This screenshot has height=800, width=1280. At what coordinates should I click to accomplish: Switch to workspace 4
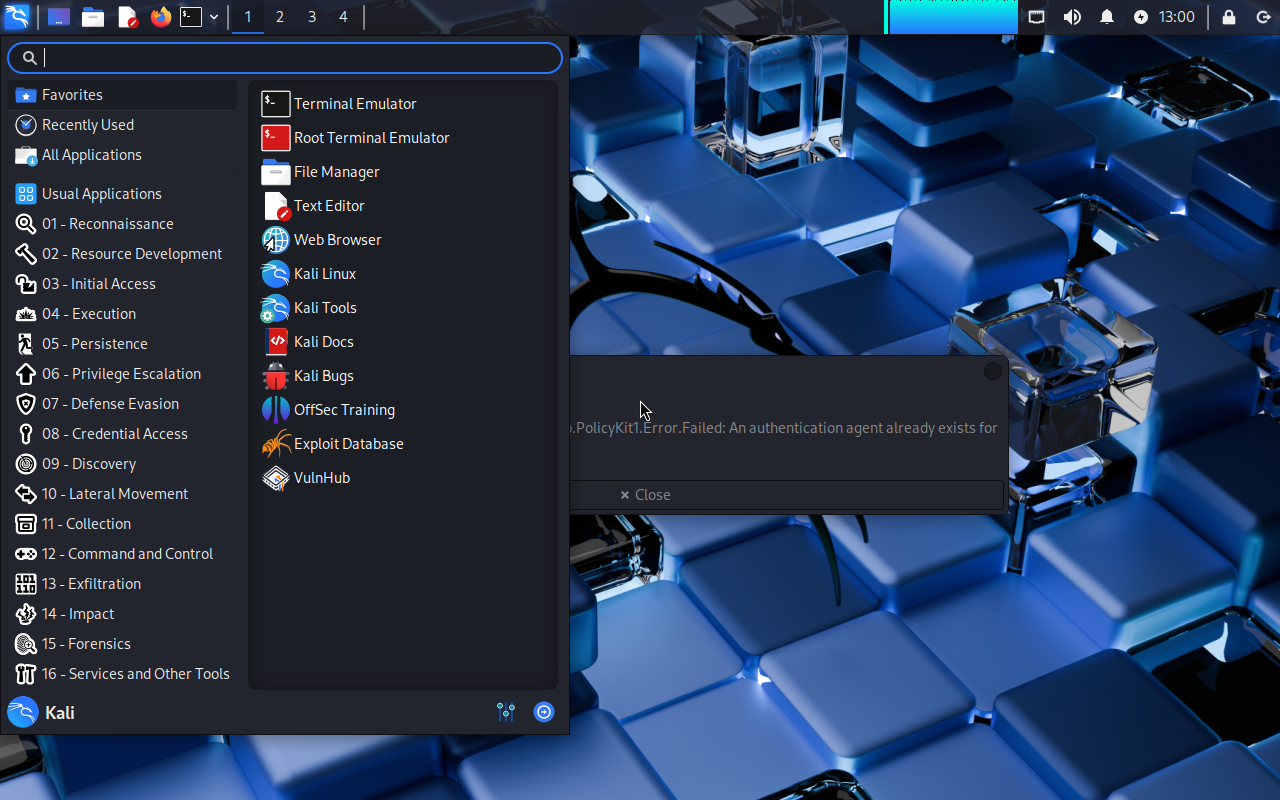[344, 17]
